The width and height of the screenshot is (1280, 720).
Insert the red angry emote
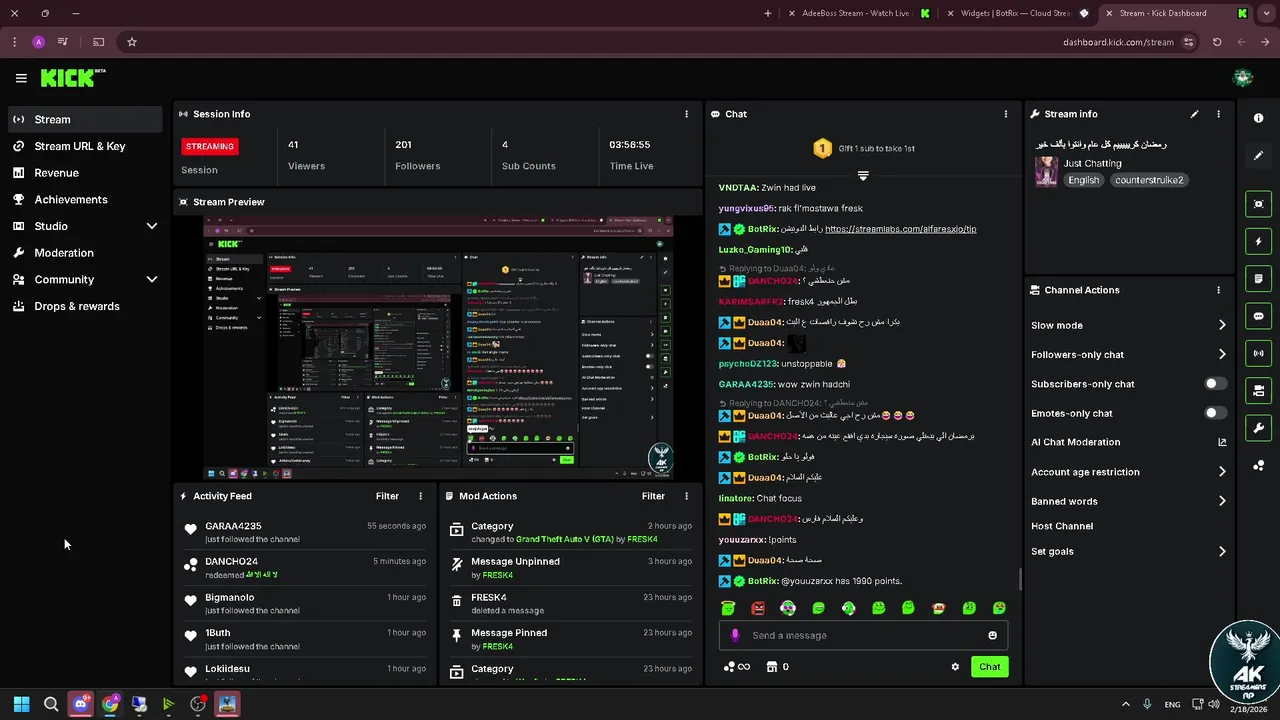(x=758, y=608)
